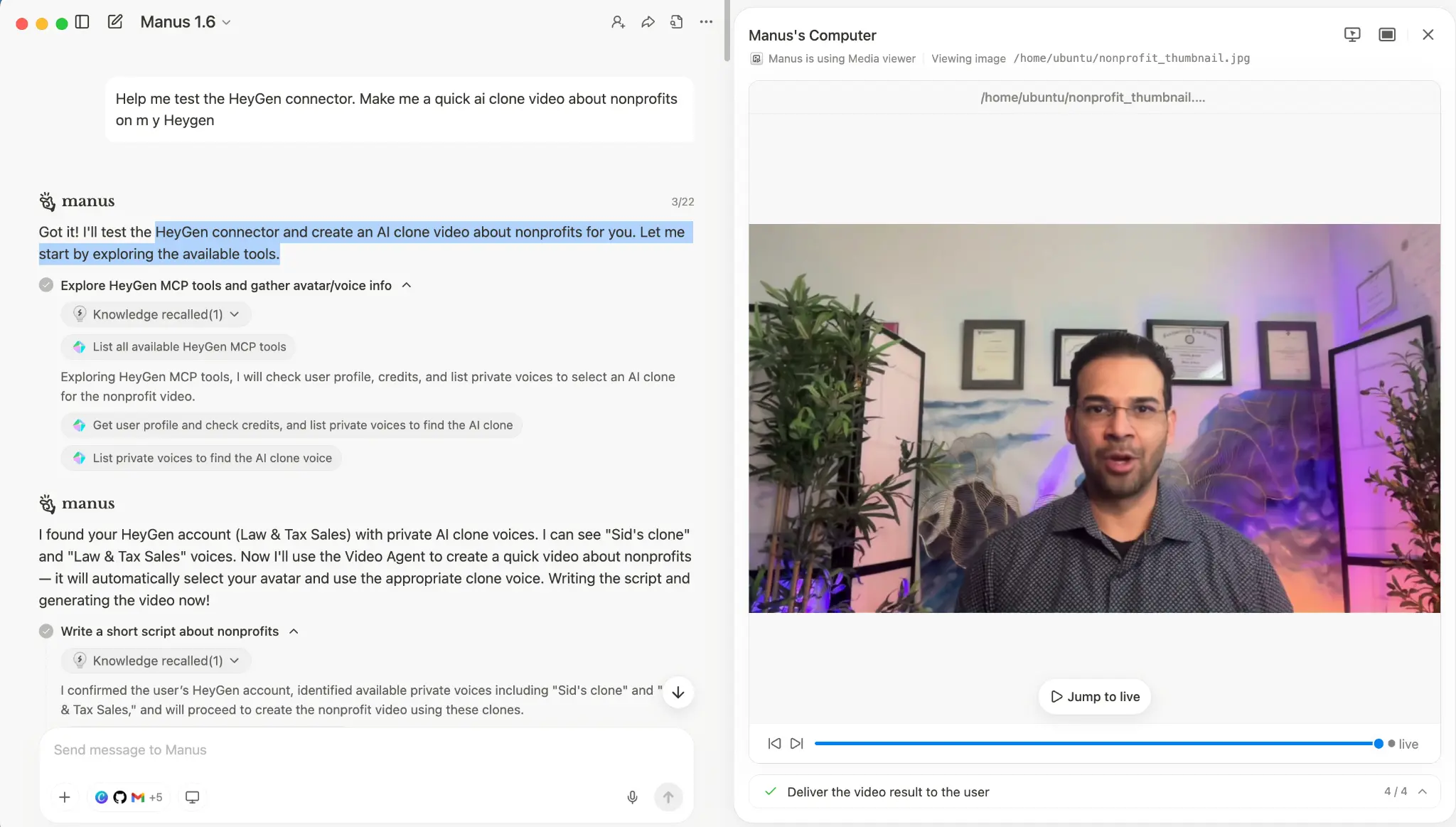Expand the 4 / 4 task progress list
Image resolution: width=1456 pixels, height=827 pixels.
tap(1423, 791)
